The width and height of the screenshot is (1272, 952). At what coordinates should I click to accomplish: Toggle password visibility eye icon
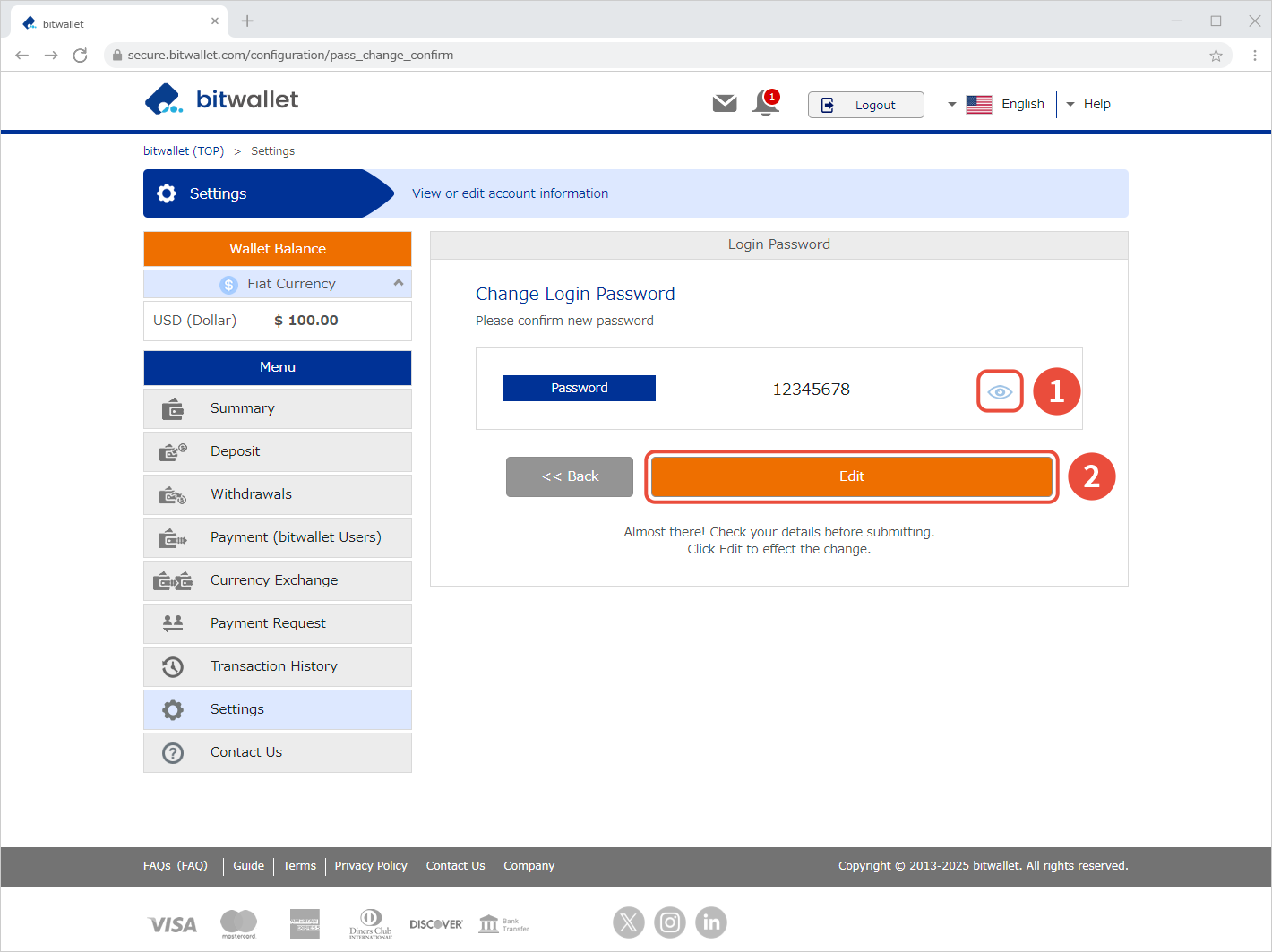[x=1000, y=391]
